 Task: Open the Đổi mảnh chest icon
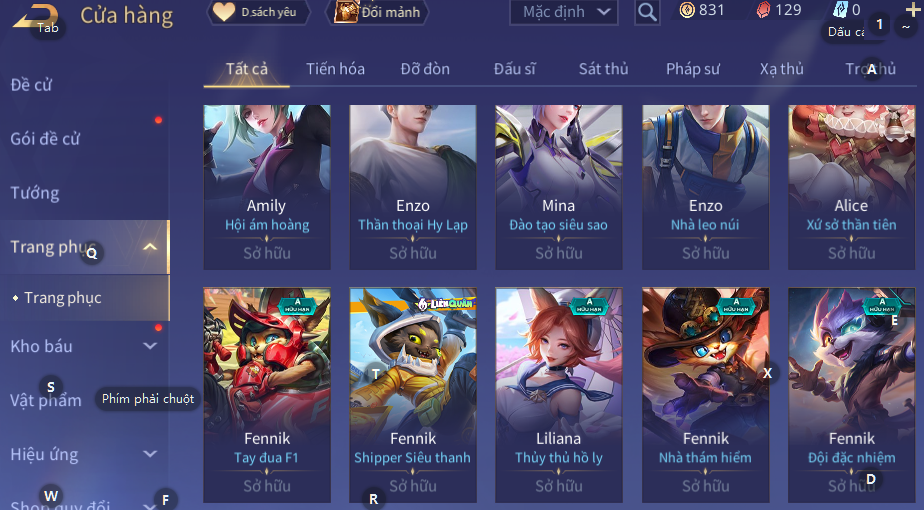(x=346, y=12)
